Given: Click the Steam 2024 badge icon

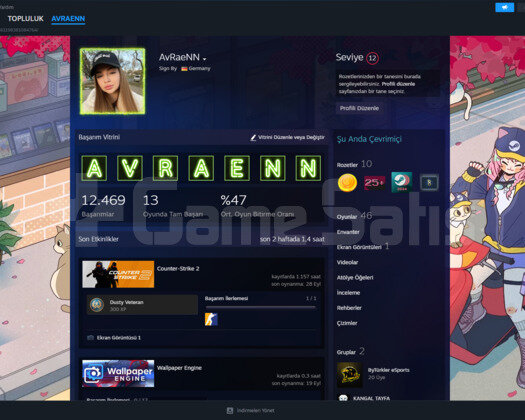Looking at the screenshot, I should click(x=401, y=182).
